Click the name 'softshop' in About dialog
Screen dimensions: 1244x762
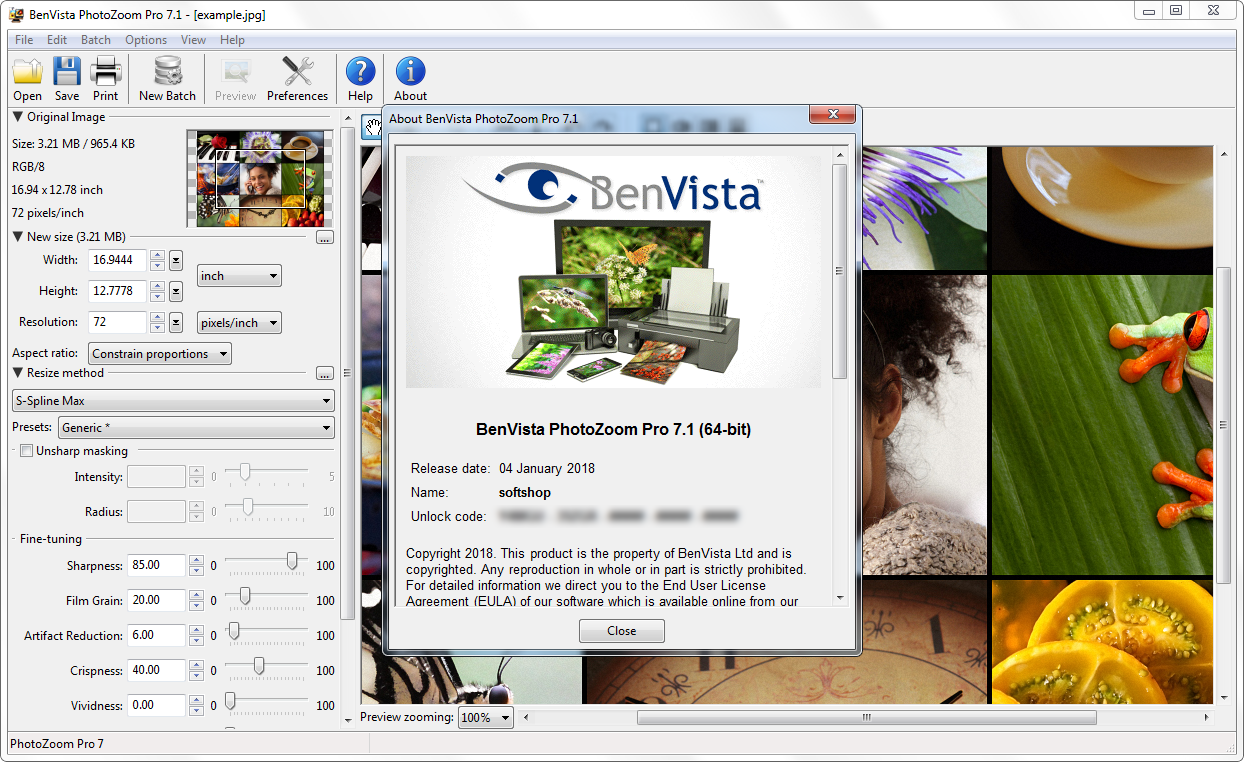tap(525, 492)
